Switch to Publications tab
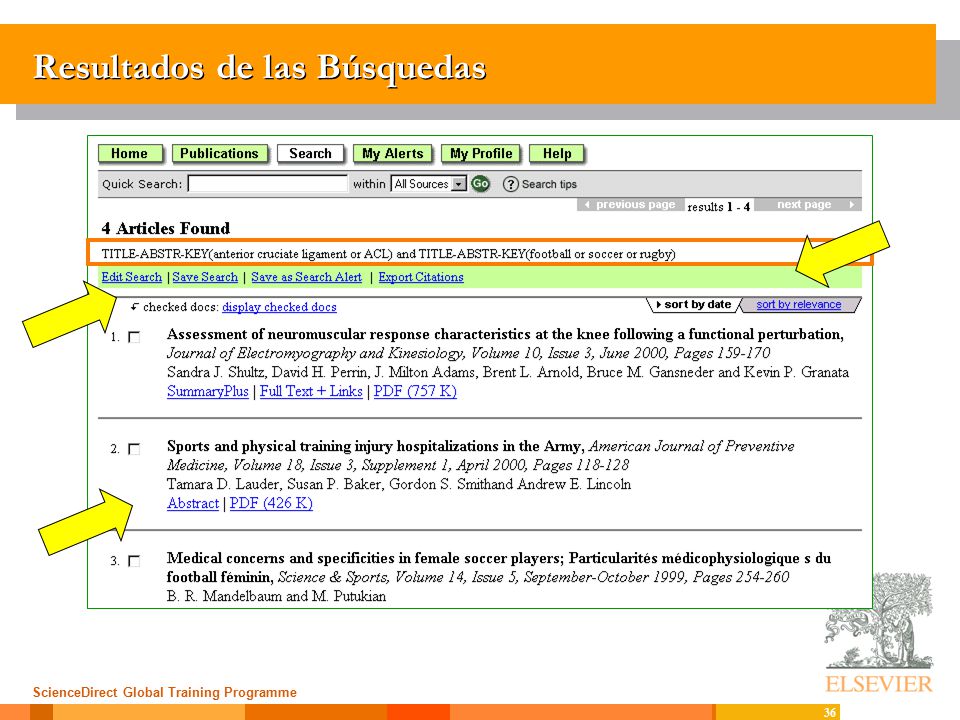The height and width of the screenshot is (720, 960). click(x=220, y=154)
